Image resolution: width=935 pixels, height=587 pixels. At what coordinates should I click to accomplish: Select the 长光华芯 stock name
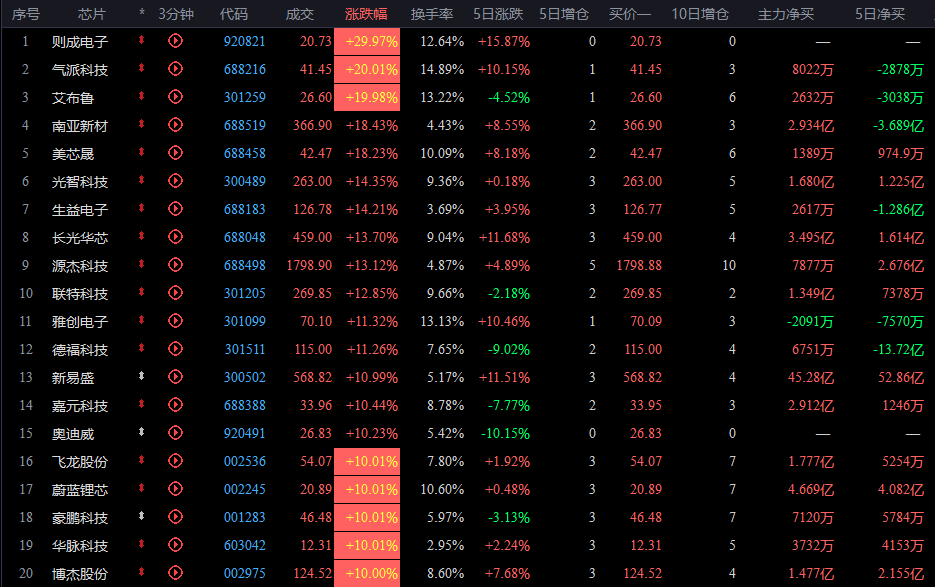coord(80,238)
